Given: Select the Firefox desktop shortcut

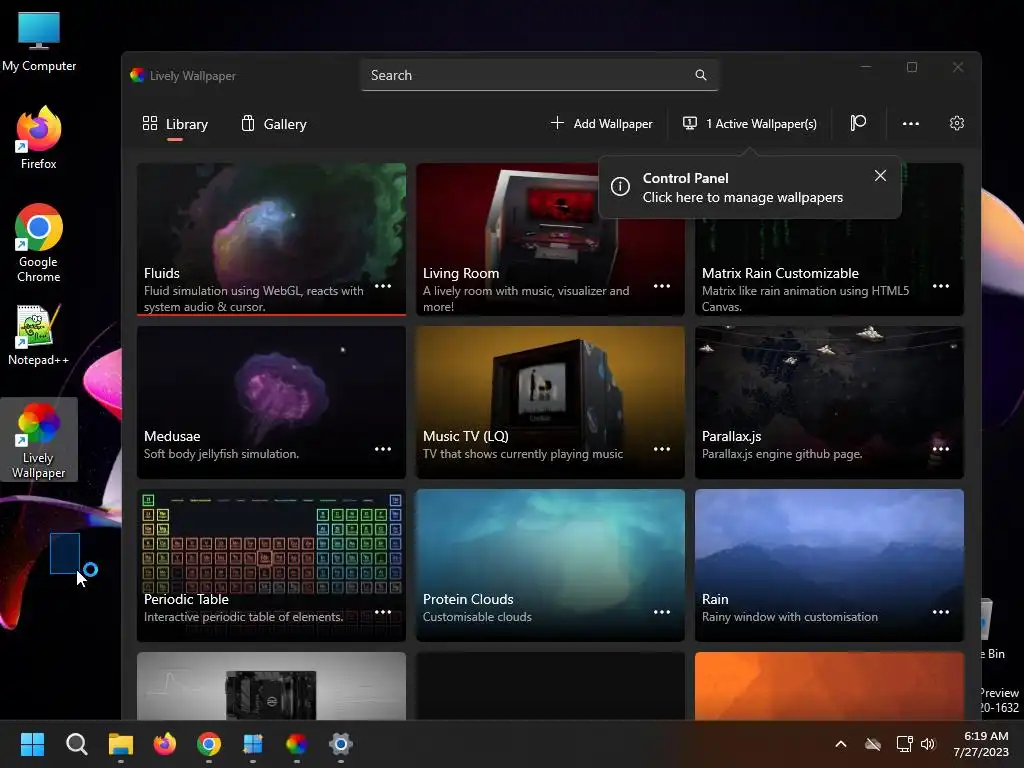Looking at the screenshot, I should 39,138.
